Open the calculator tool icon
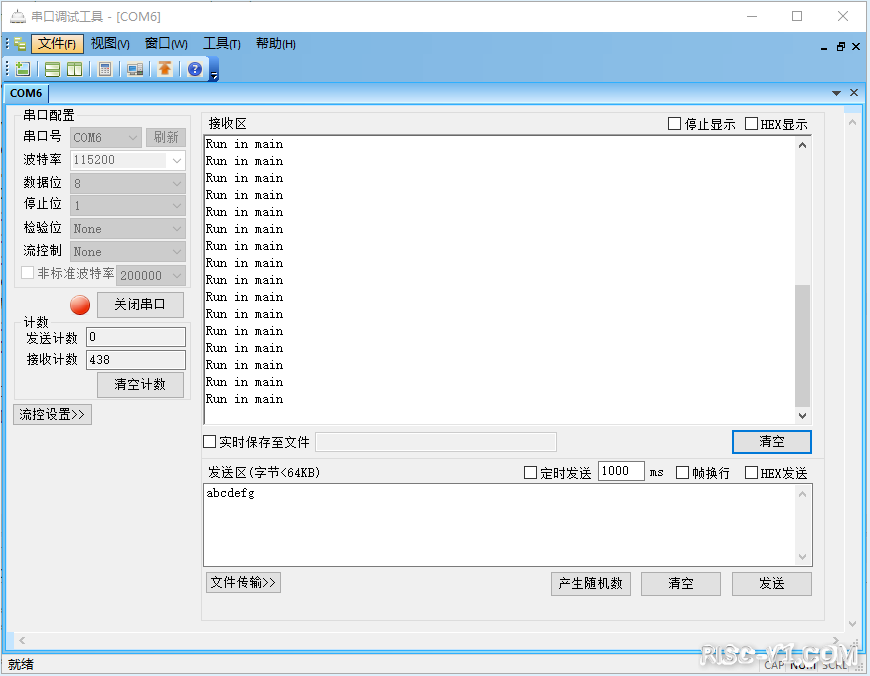The width and height of the screenshot is (870, 676). (x=104, y=69)
